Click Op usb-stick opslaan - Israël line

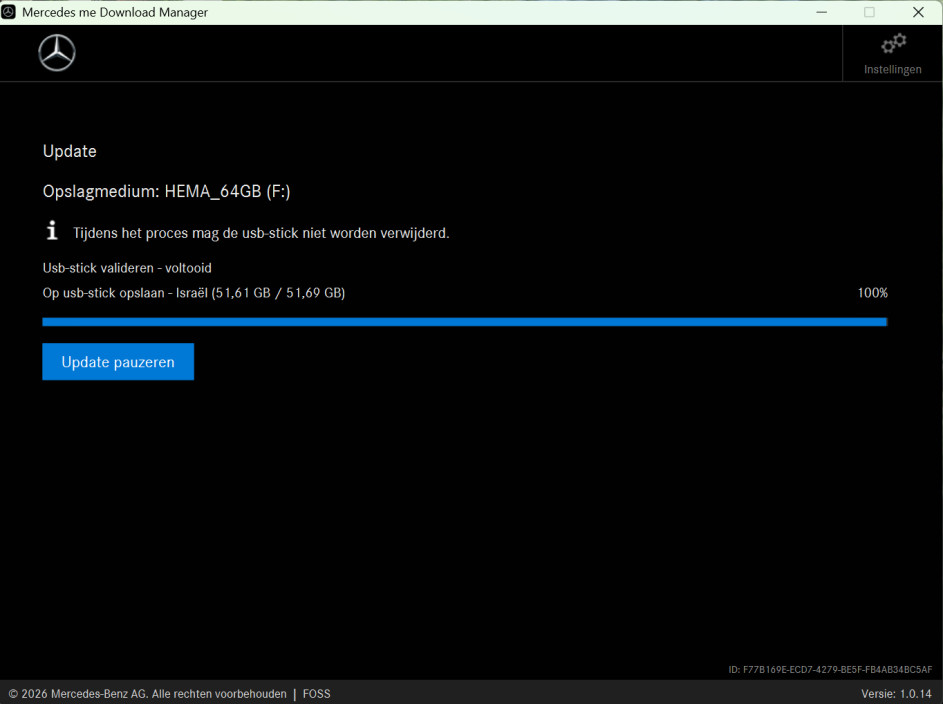tap(194, 293)
